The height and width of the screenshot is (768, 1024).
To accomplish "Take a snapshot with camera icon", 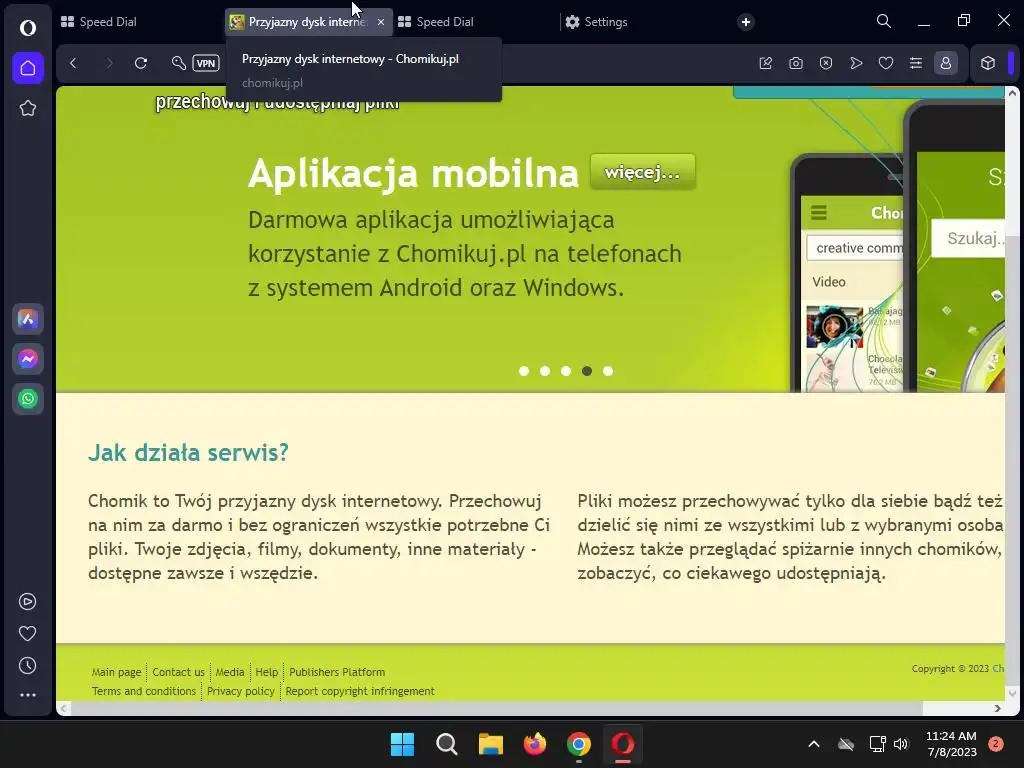I will tap(795, 63).
